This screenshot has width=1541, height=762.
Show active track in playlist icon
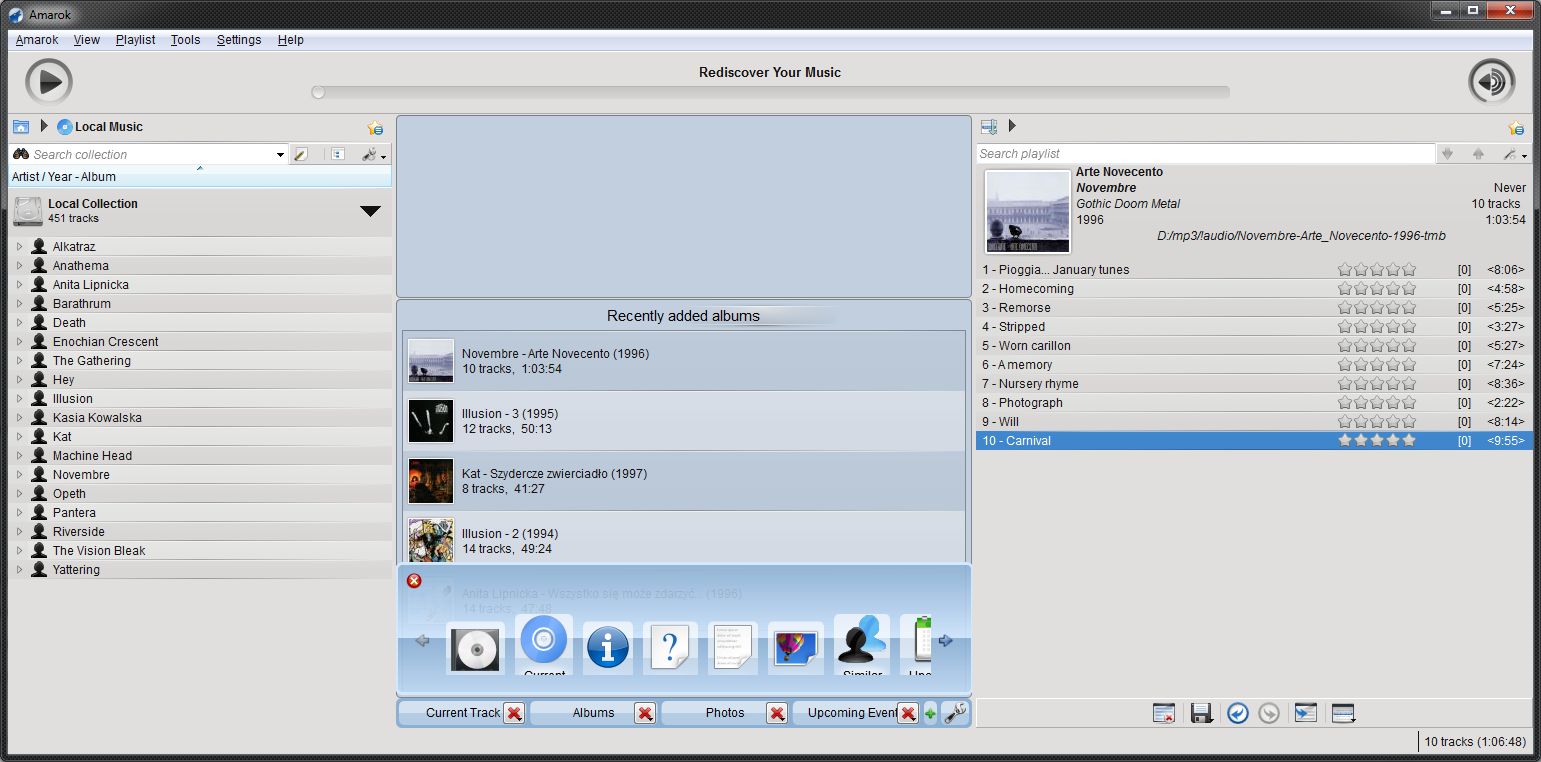point(1305,713)
